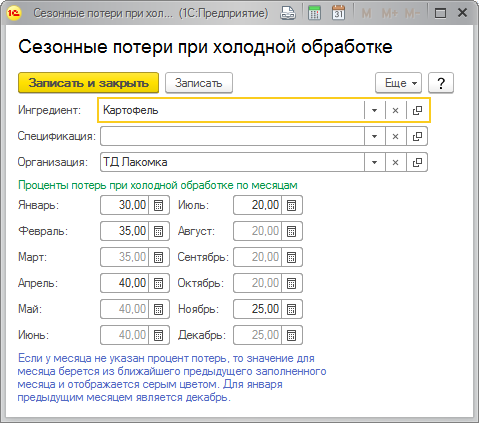Open the calculator icon in the title bar
479x423 pixels.
click(314, 13)
